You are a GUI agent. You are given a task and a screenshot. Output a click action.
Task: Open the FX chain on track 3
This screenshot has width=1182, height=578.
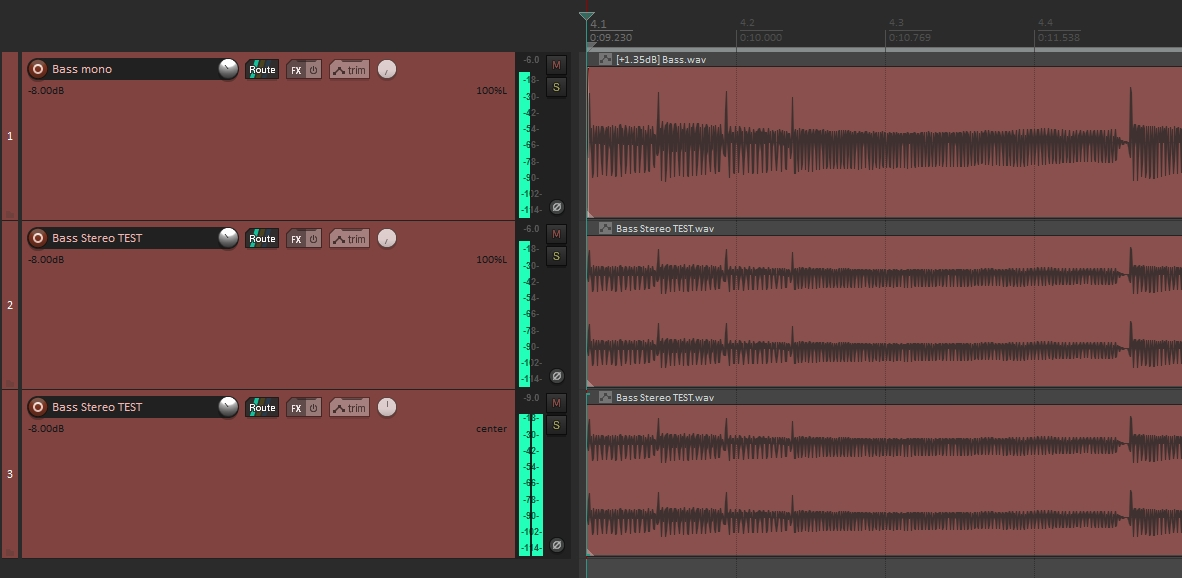pos(296,408)
